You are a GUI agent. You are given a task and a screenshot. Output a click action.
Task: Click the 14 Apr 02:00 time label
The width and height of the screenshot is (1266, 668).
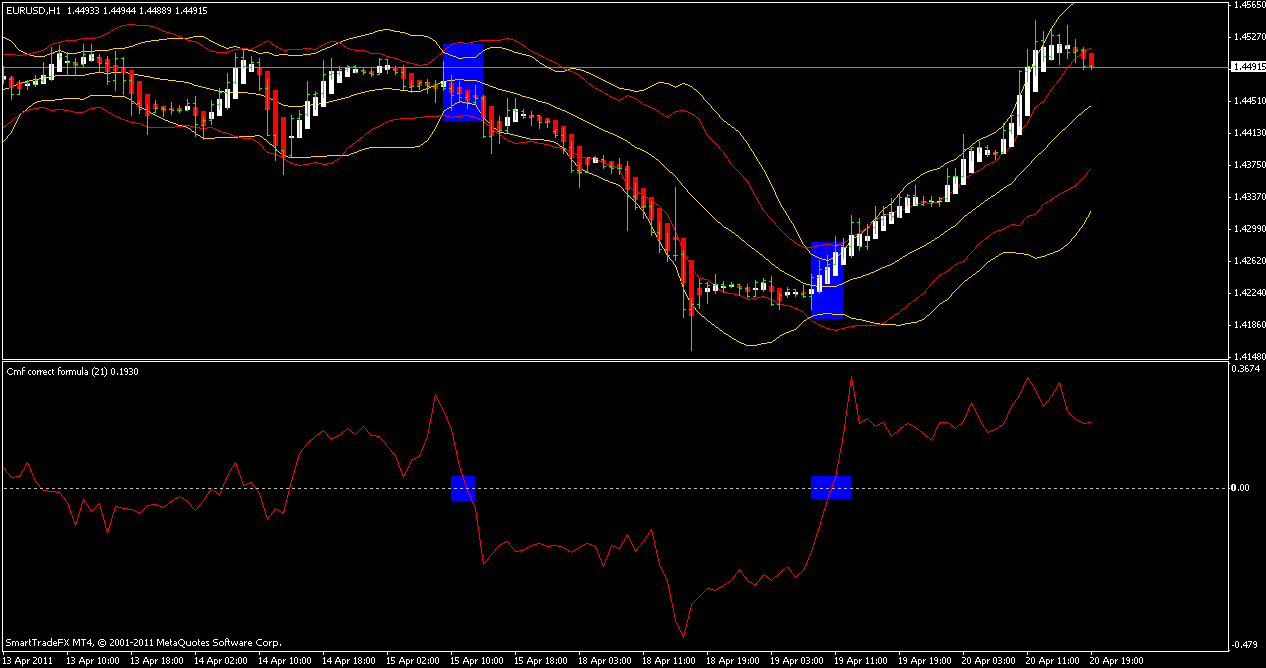point(221,661)
